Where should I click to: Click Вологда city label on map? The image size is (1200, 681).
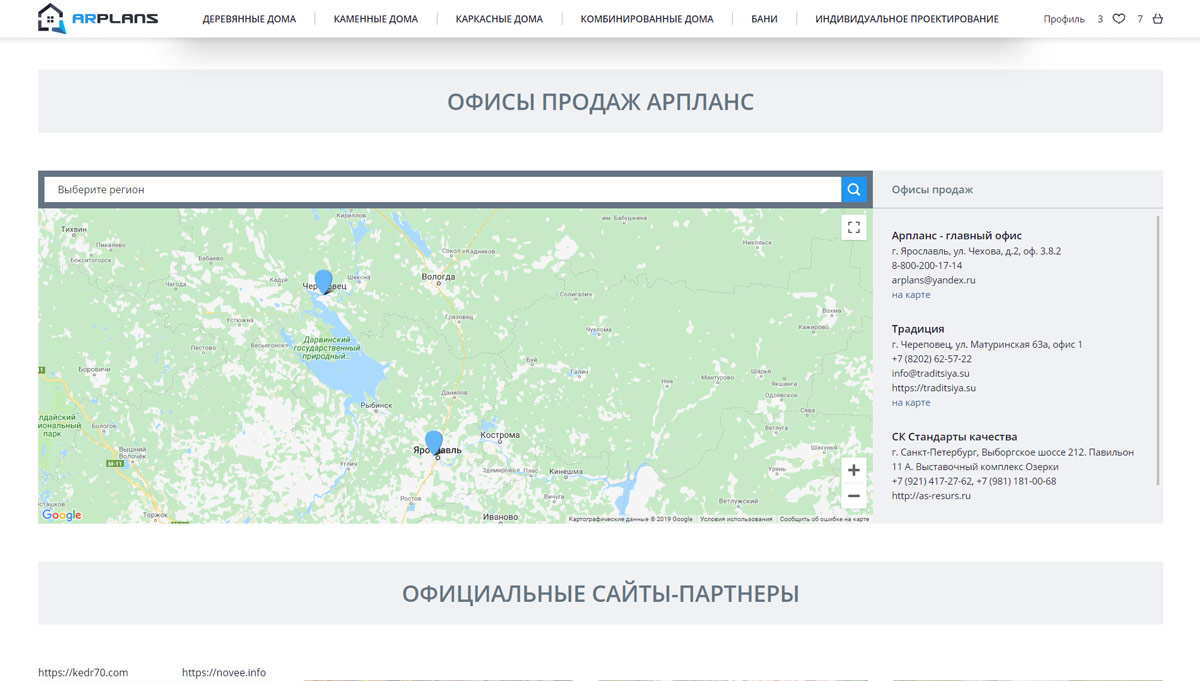click(438, 277)
